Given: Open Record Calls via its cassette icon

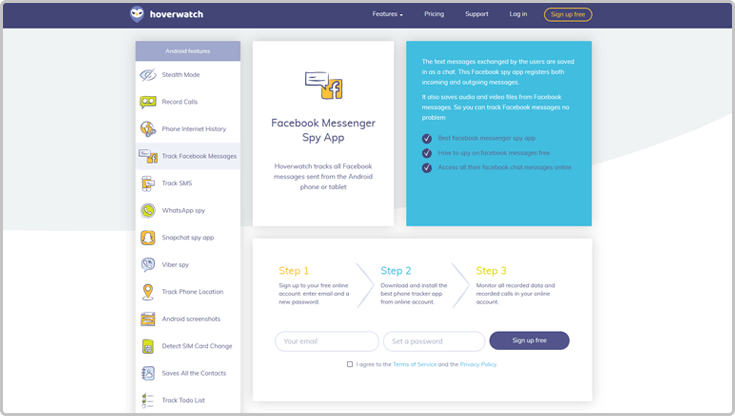Looking at the screenshot, I should pyautogui.click(x=147, y=102).
